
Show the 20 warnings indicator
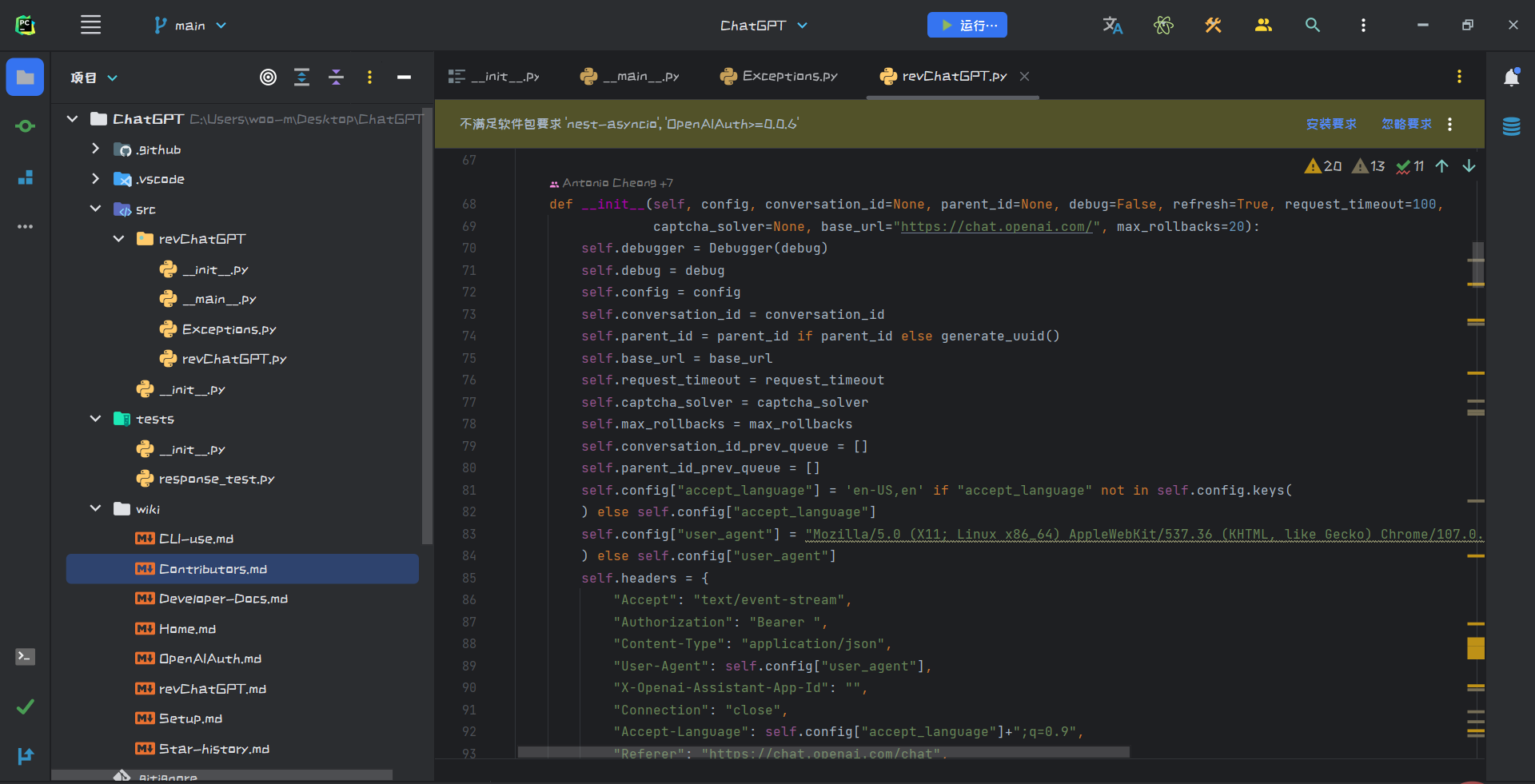point(1323,166)
